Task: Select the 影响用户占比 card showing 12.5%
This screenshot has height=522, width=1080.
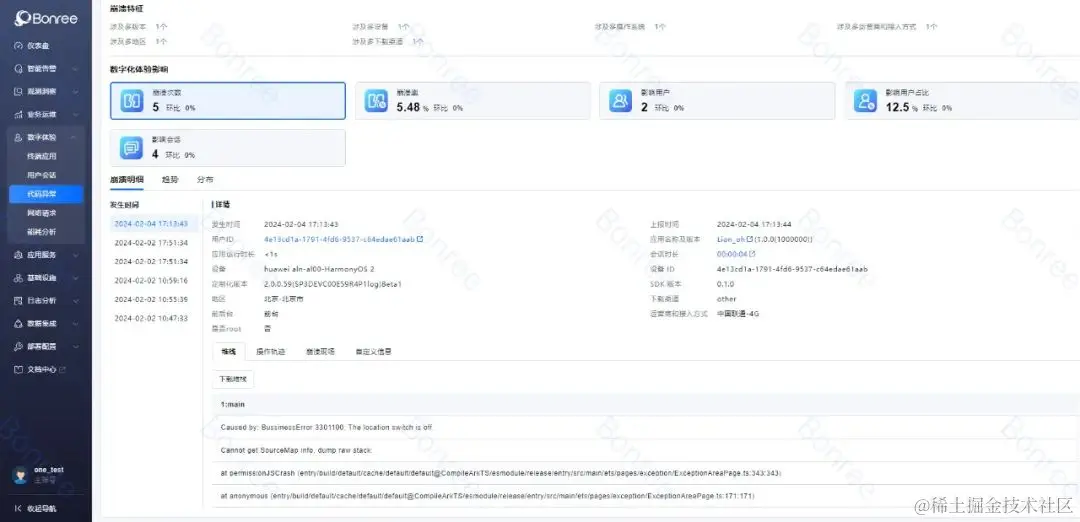Action: (962, 101)
